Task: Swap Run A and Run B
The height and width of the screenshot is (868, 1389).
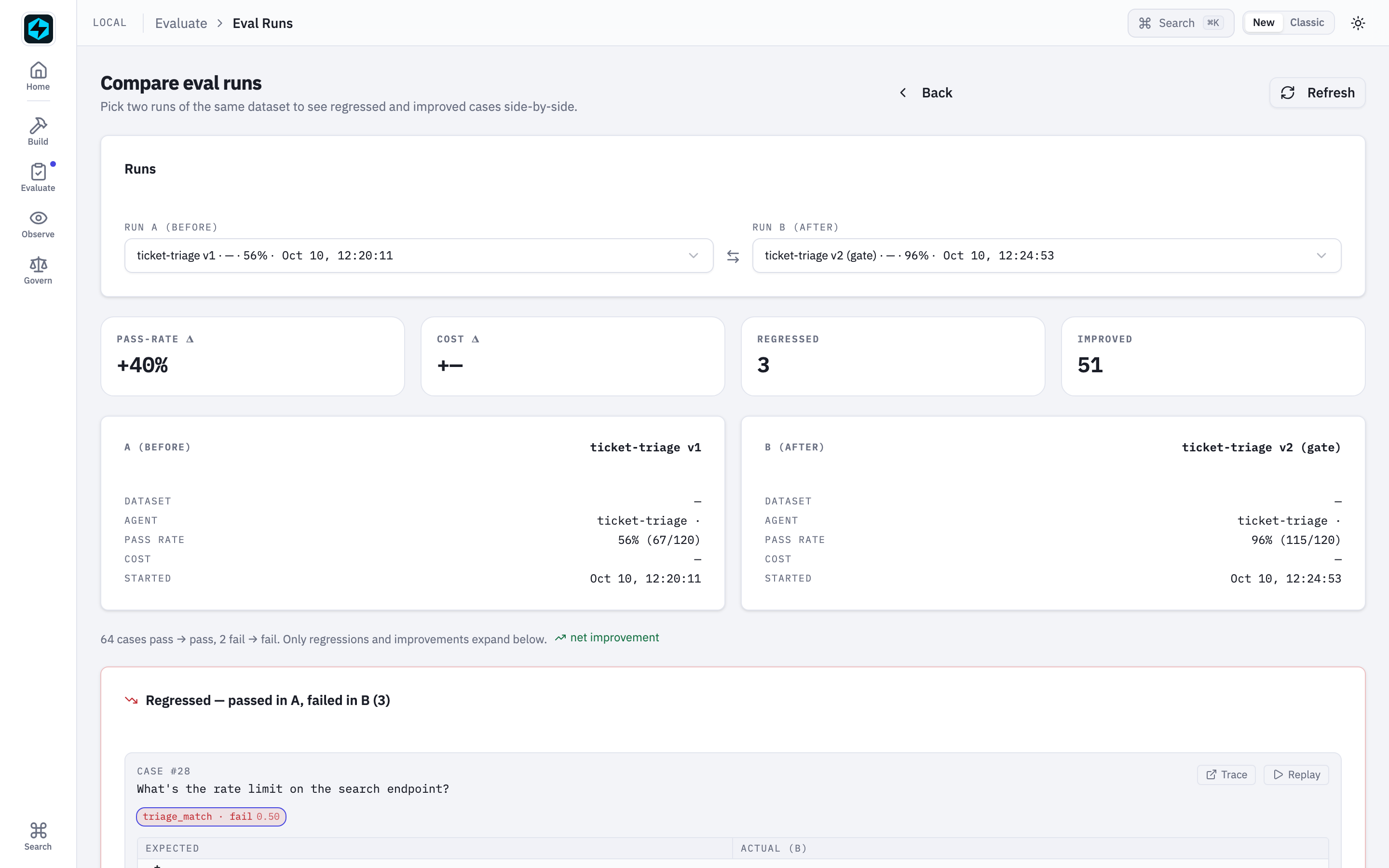Action: click(x=733, y=256)
